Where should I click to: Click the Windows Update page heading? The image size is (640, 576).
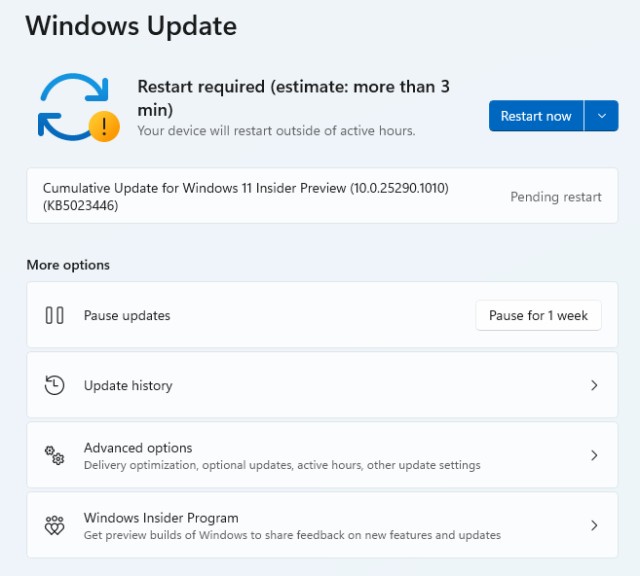[131, 26]
